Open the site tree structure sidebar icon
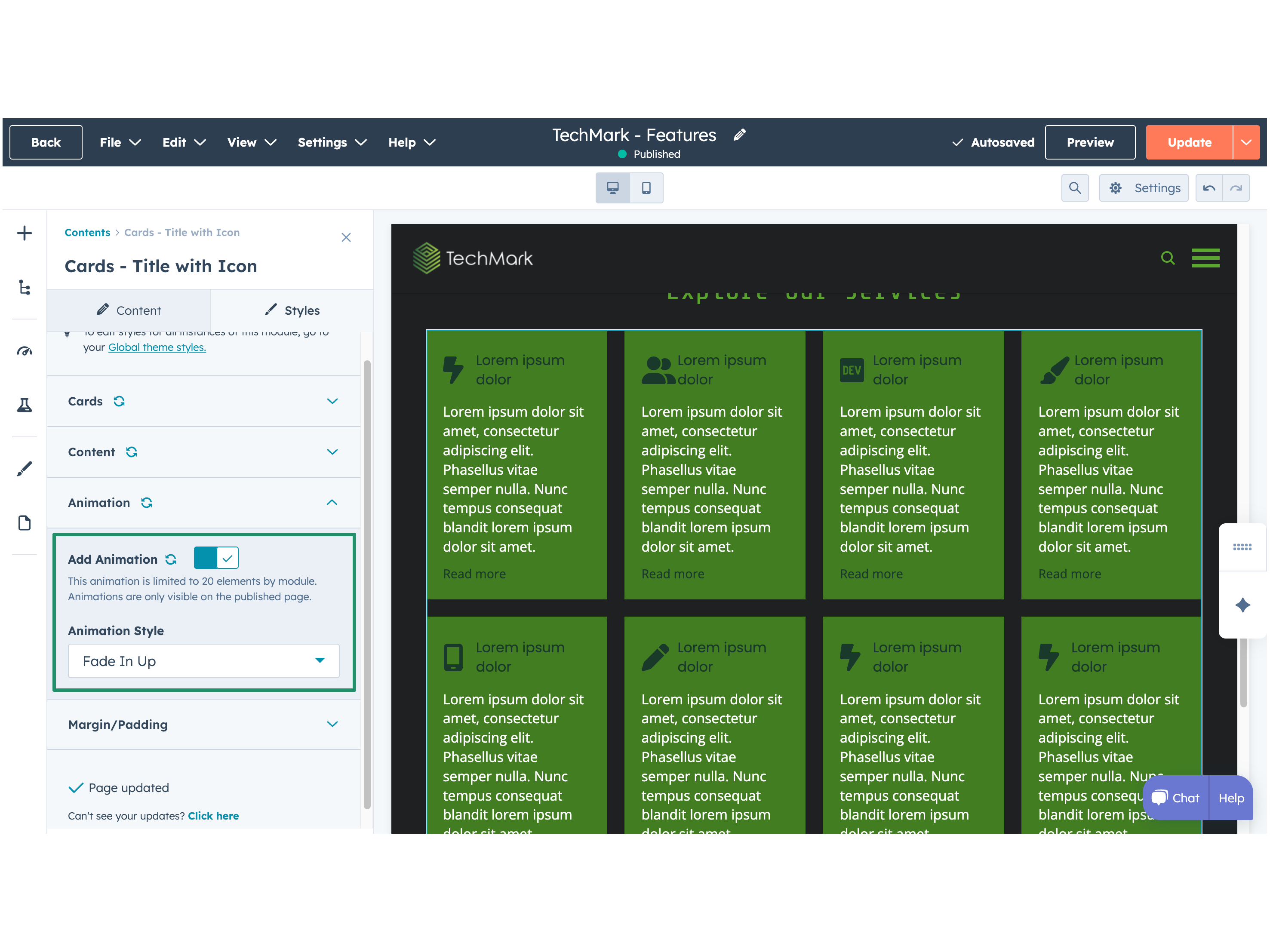Screen dimensions: 1270x952 point(24,287)
